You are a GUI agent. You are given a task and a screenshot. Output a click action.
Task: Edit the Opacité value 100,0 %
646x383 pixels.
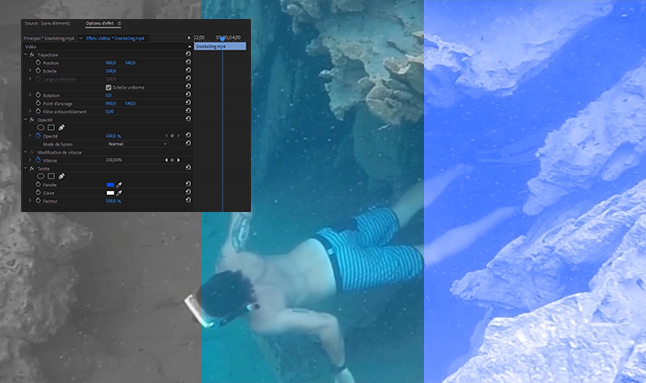click(113, 136)
